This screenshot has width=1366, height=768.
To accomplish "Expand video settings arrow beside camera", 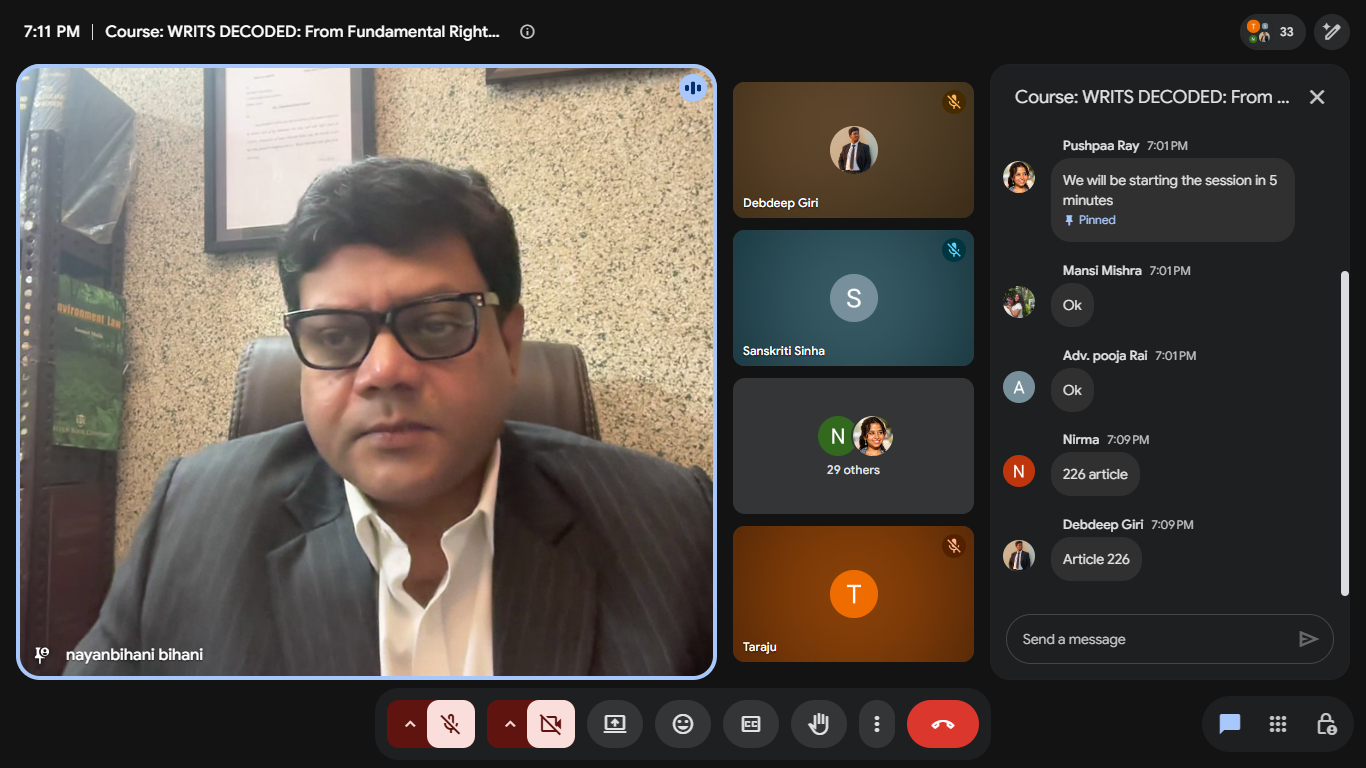I will (508, 724).
